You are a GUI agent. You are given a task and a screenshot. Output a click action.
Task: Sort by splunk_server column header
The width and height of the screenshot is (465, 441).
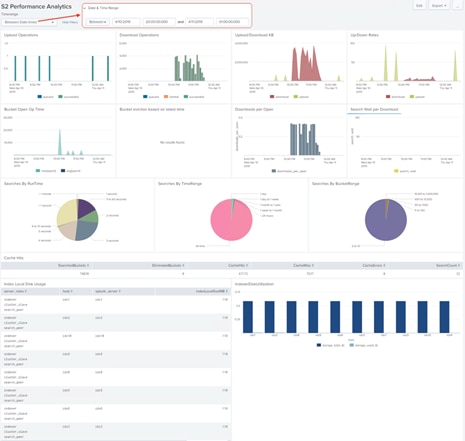tap(108, 291)
